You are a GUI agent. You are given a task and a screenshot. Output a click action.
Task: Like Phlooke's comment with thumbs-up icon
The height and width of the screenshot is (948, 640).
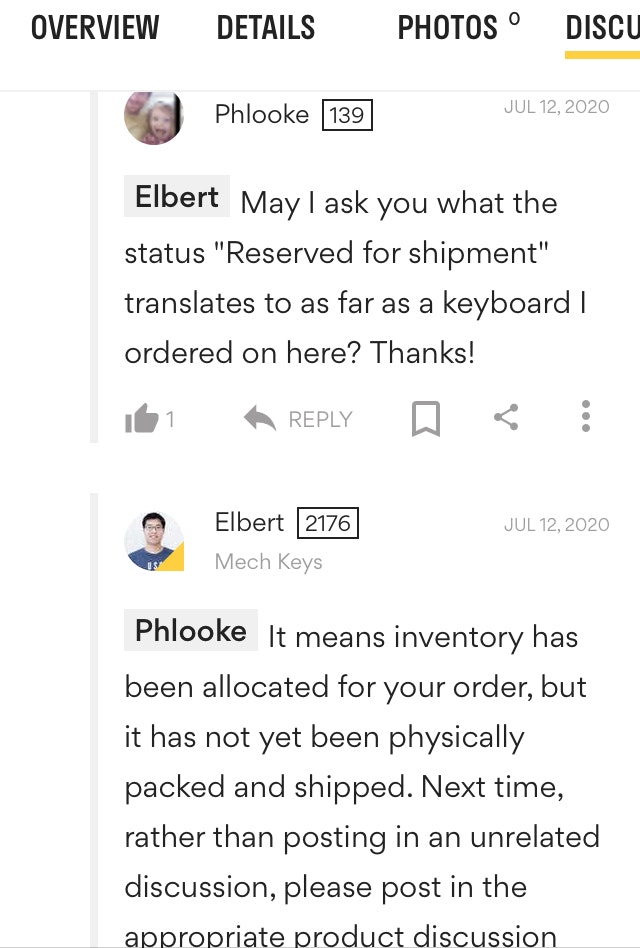coord(142,419)
